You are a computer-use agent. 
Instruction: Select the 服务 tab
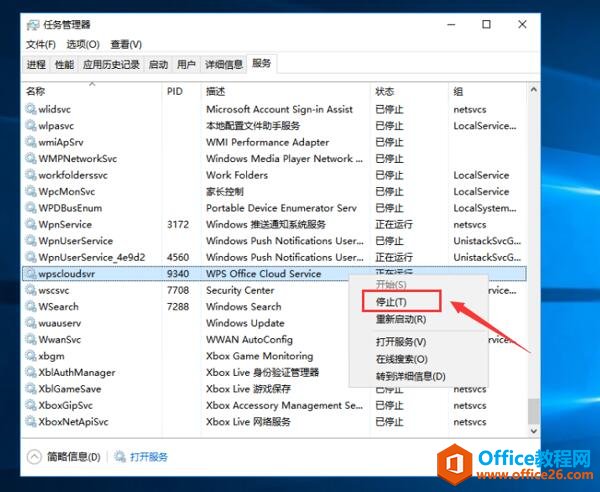click(262, 63)
